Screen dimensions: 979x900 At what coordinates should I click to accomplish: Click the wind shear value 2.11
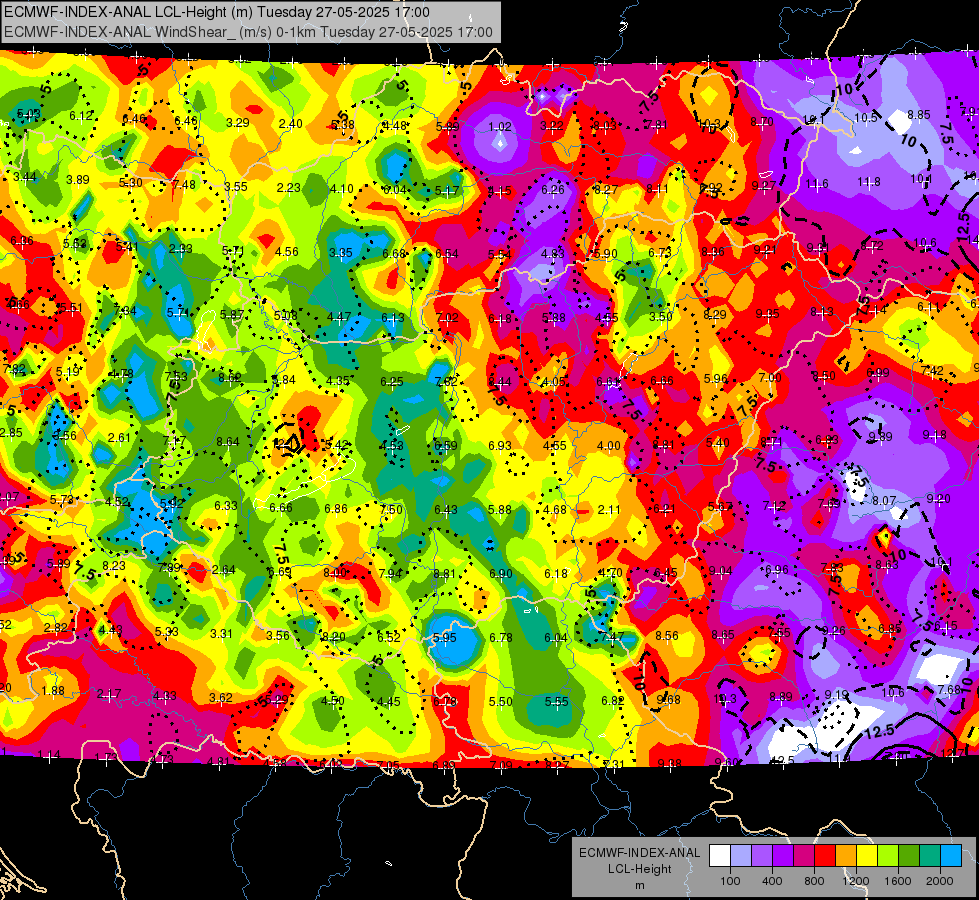click(x=609, y=510)
